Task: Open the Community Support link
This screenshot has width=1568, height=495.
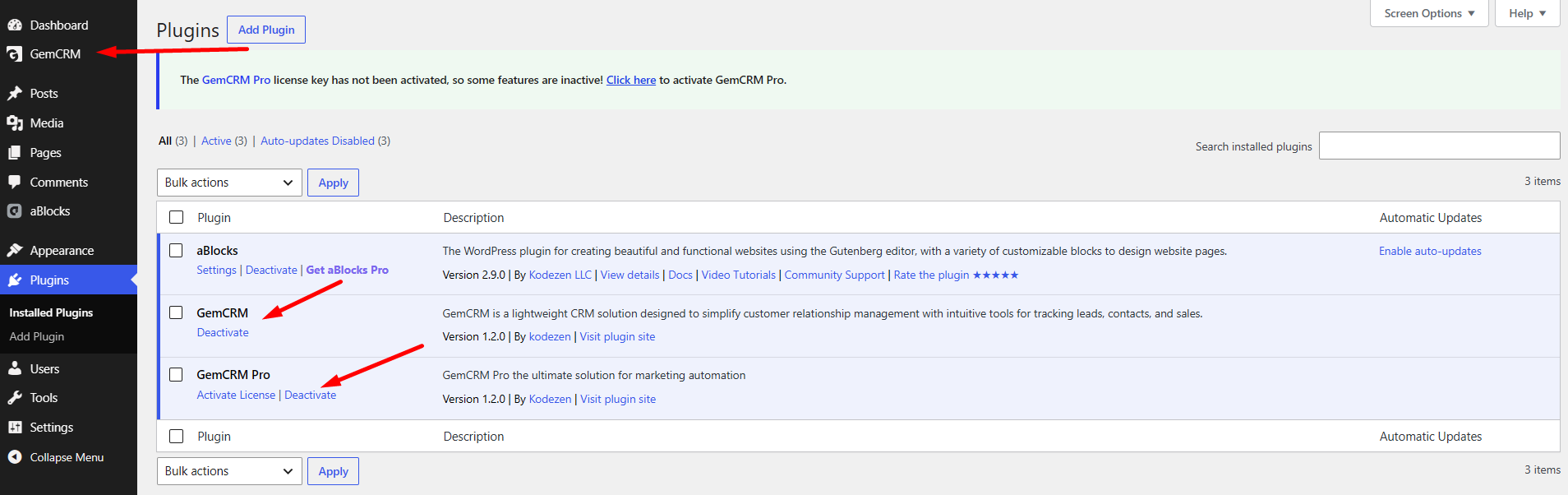Action: pos(834,275)
